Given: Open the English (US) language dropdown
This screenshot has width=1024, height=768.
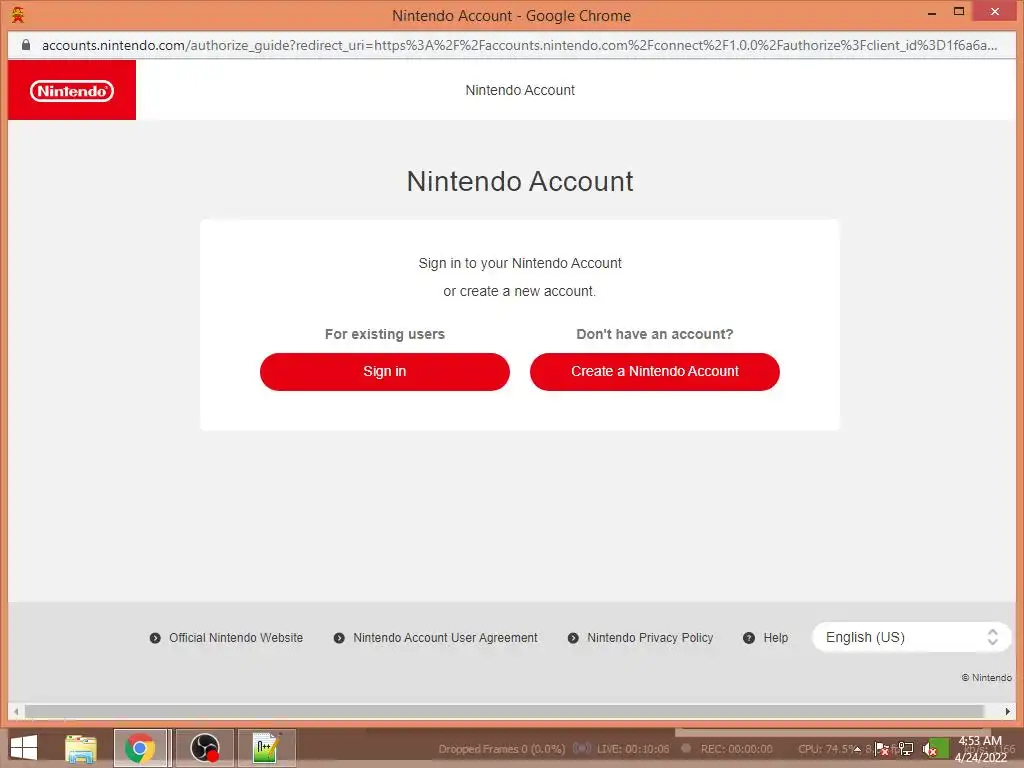Looking at the screenshot, I should click(x=912, y=637).
